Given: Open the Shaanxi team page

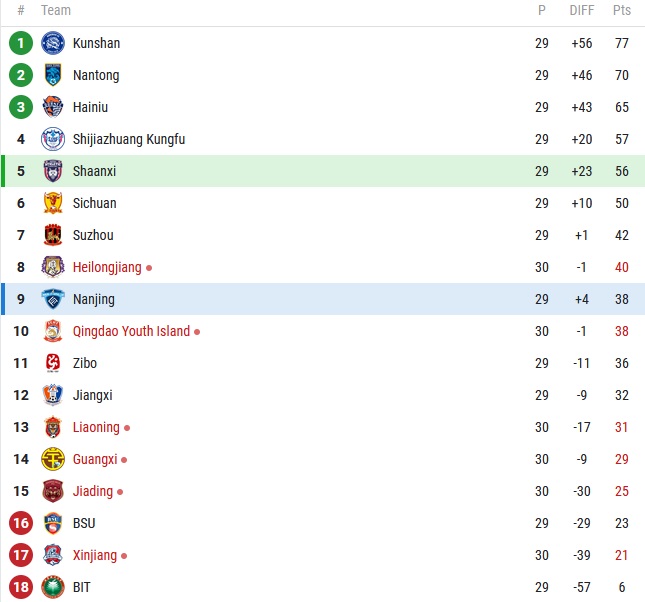Looking at the screenshot, I should click(94, 171).
